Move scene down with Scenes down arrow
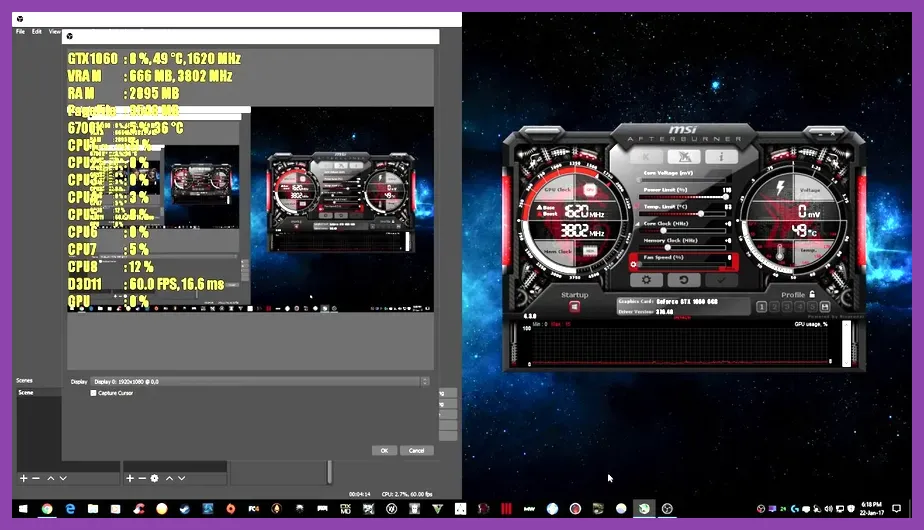This screenshot has height=530, width=924. point(63,478)
